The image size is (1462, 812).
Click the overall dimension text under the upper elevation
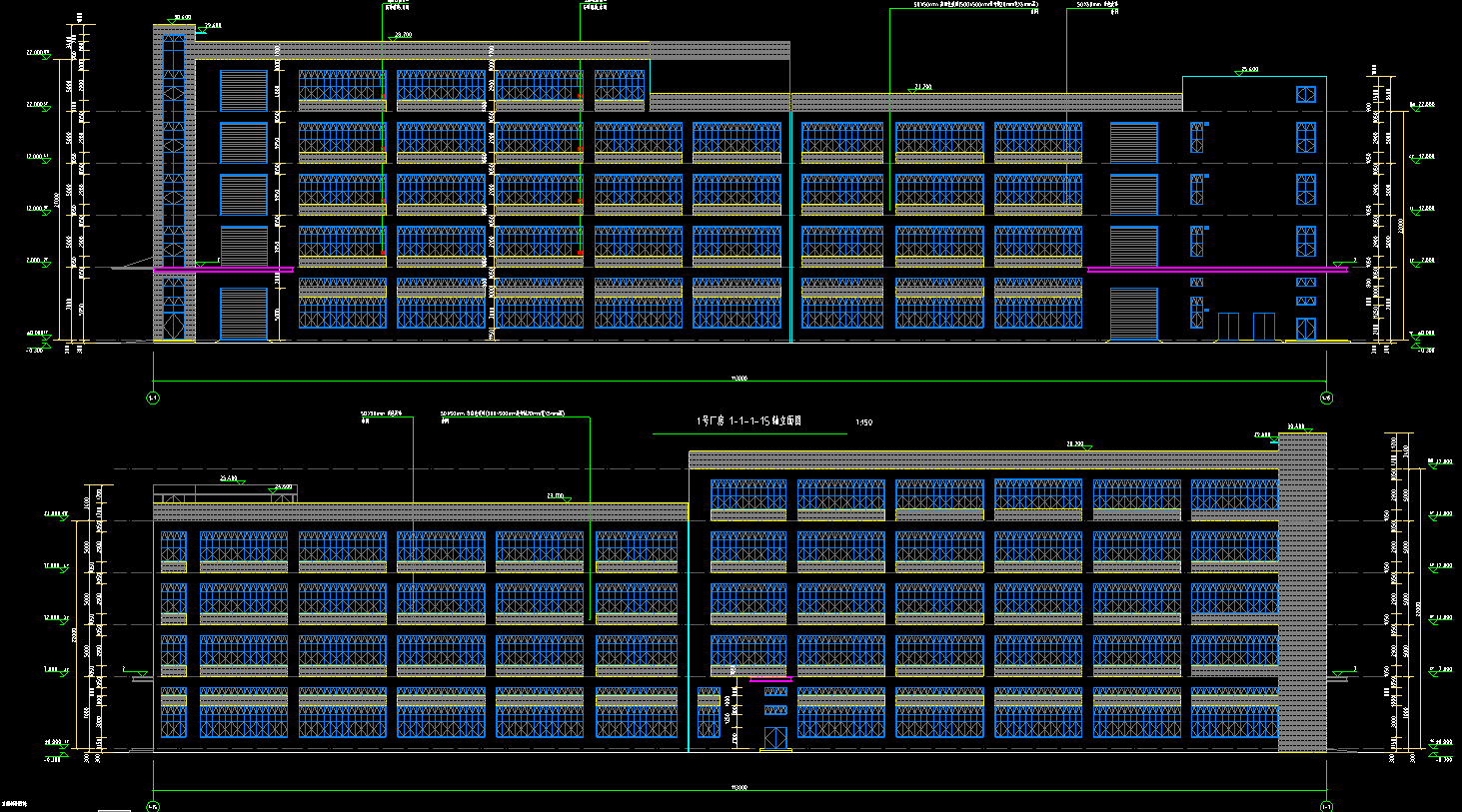(739, 379)
